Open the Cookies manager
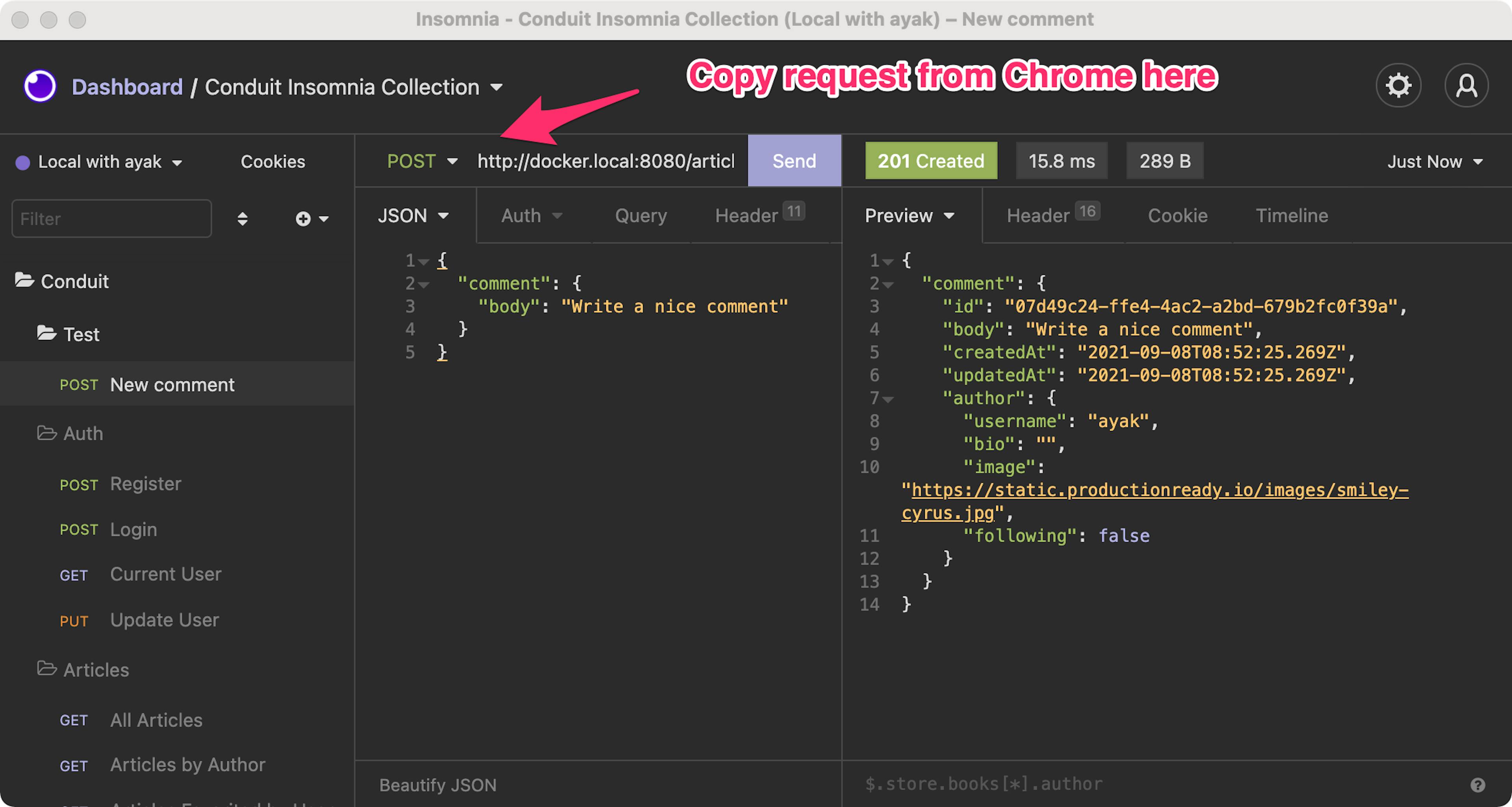This screenshot has height=807, width=1512. [x=273, y=161]
